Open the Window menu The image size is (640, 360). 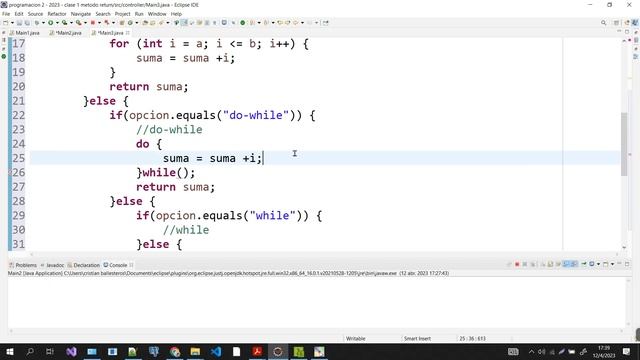pyautogui.click(x=157, y=14)
